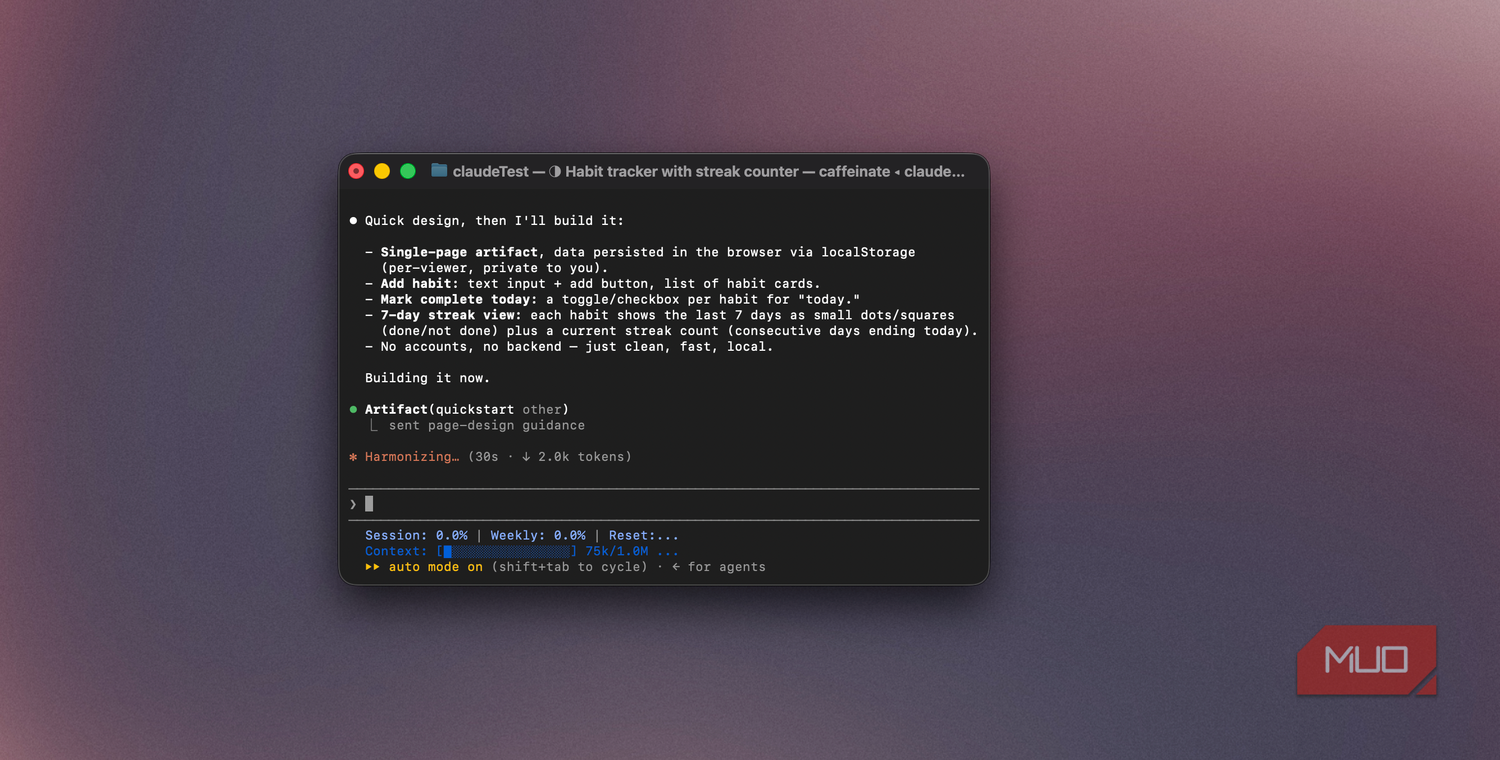Click the Weekly: 0.0% status text
The width and height of the screenshot is (1500, 760).
[x=538, y=536]
